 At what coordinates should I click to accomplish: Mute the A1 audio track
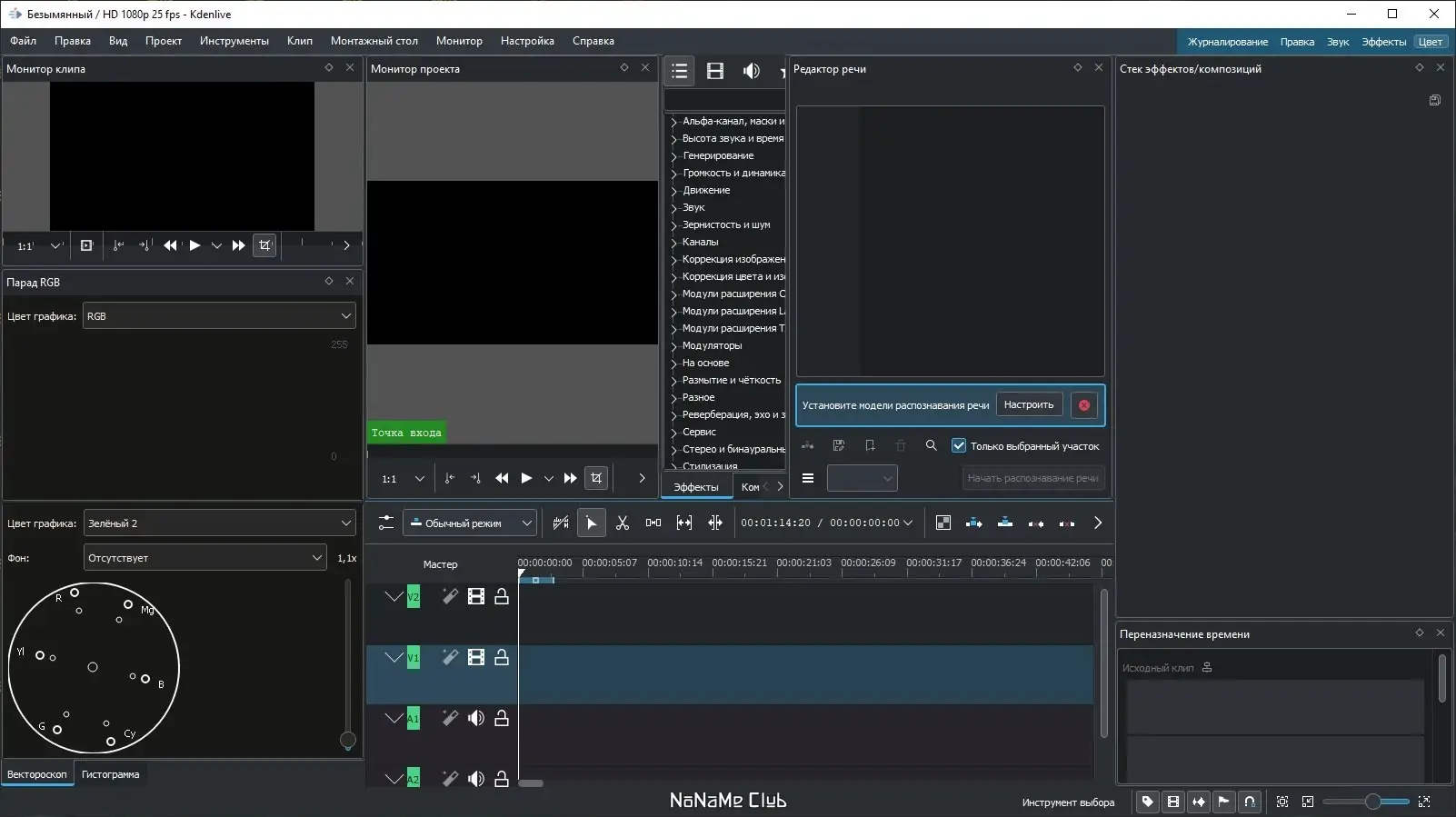pos(475,719)
